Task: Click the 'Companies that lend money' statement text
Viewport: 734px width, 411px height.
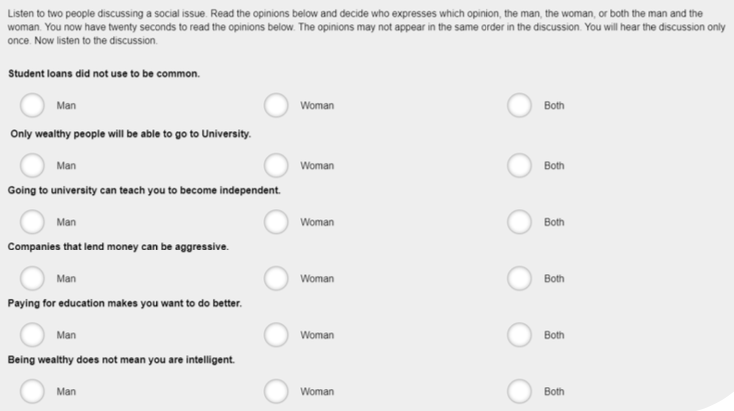Action: (x=119, y=246)
